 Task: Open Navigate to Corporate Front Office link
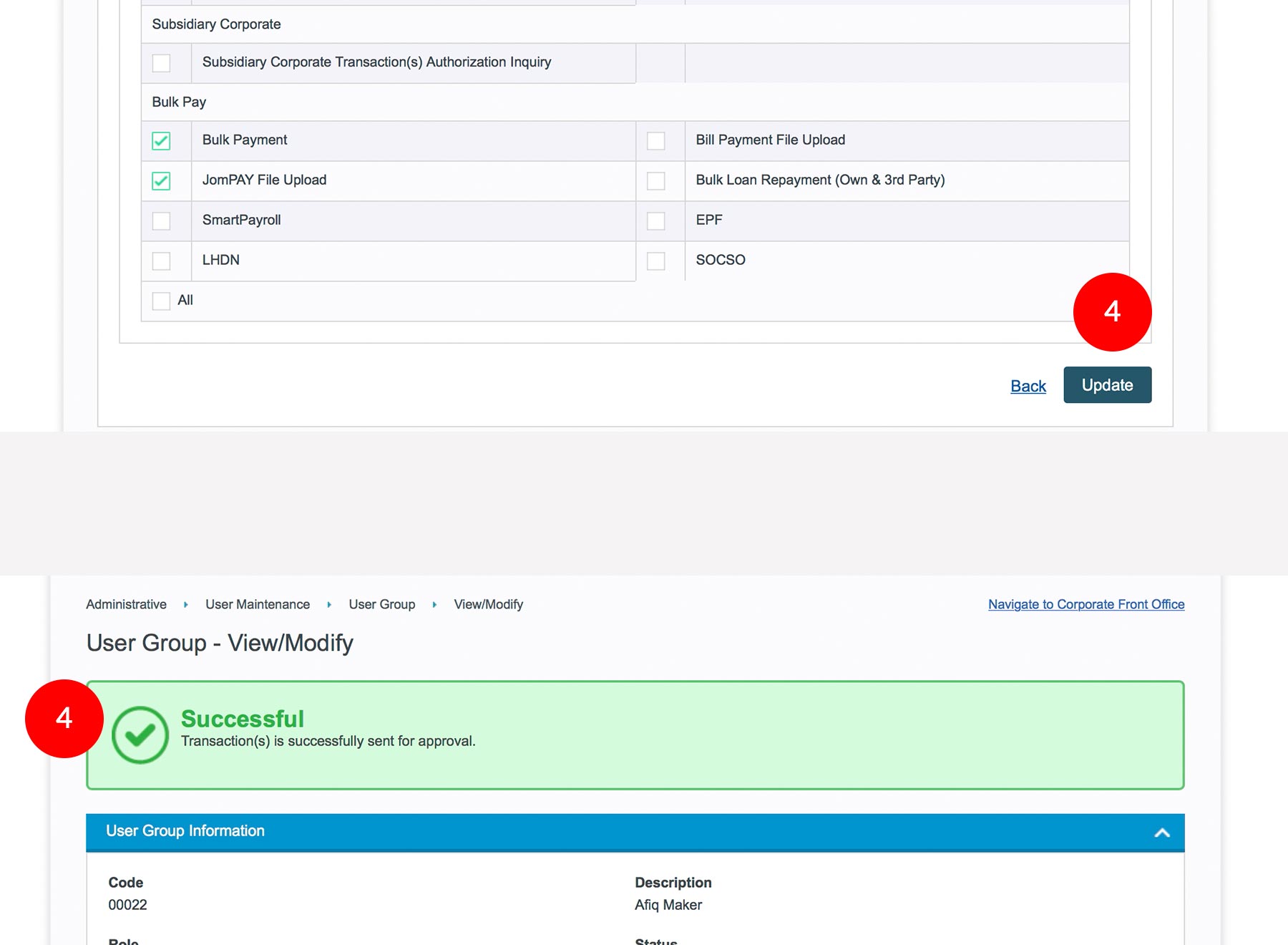(1085, 604)
